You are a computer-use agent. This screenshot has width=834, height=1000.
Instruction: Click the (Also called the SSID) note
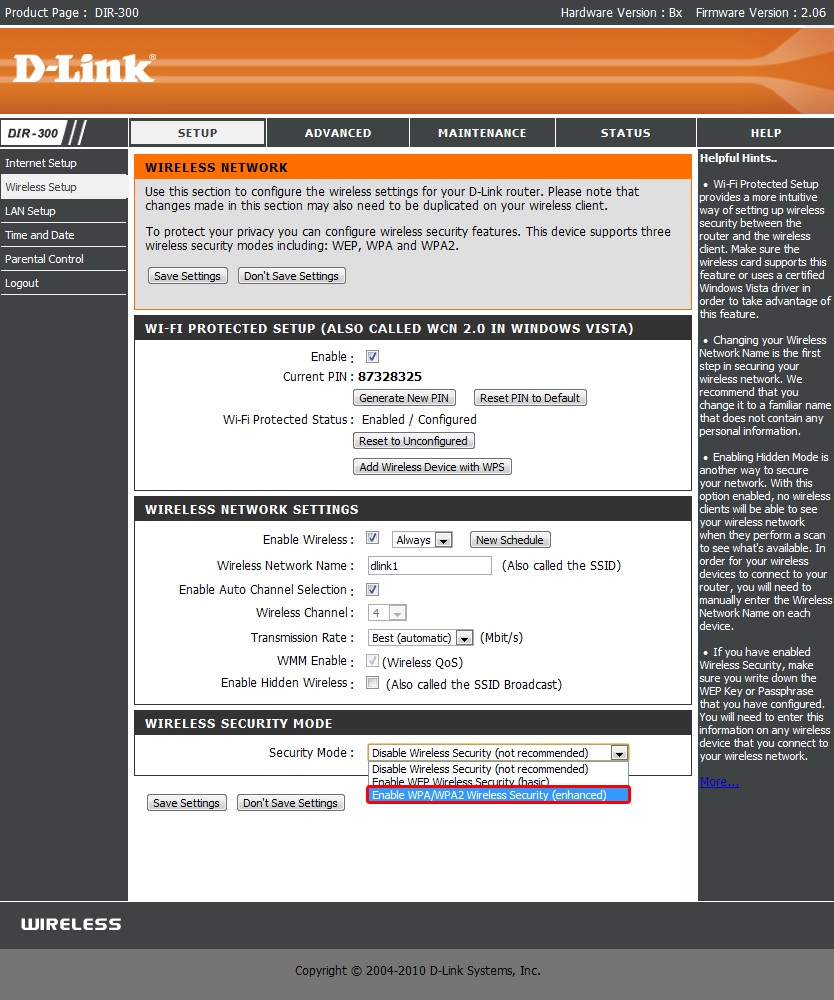click(561, 566)
